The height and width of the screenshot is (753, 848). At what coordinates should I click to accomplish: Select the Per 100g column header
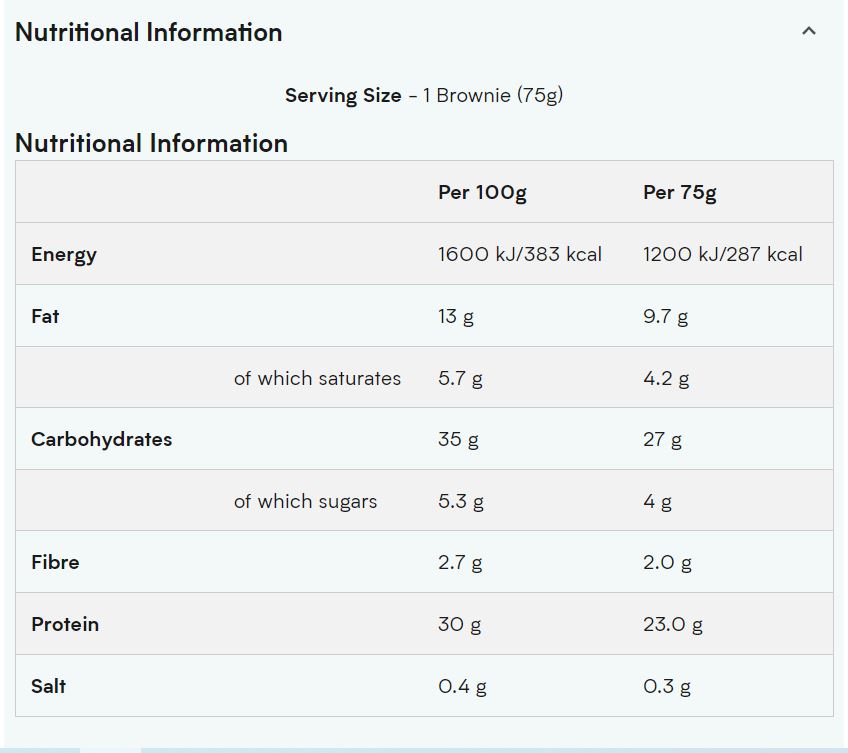[482, 192]
